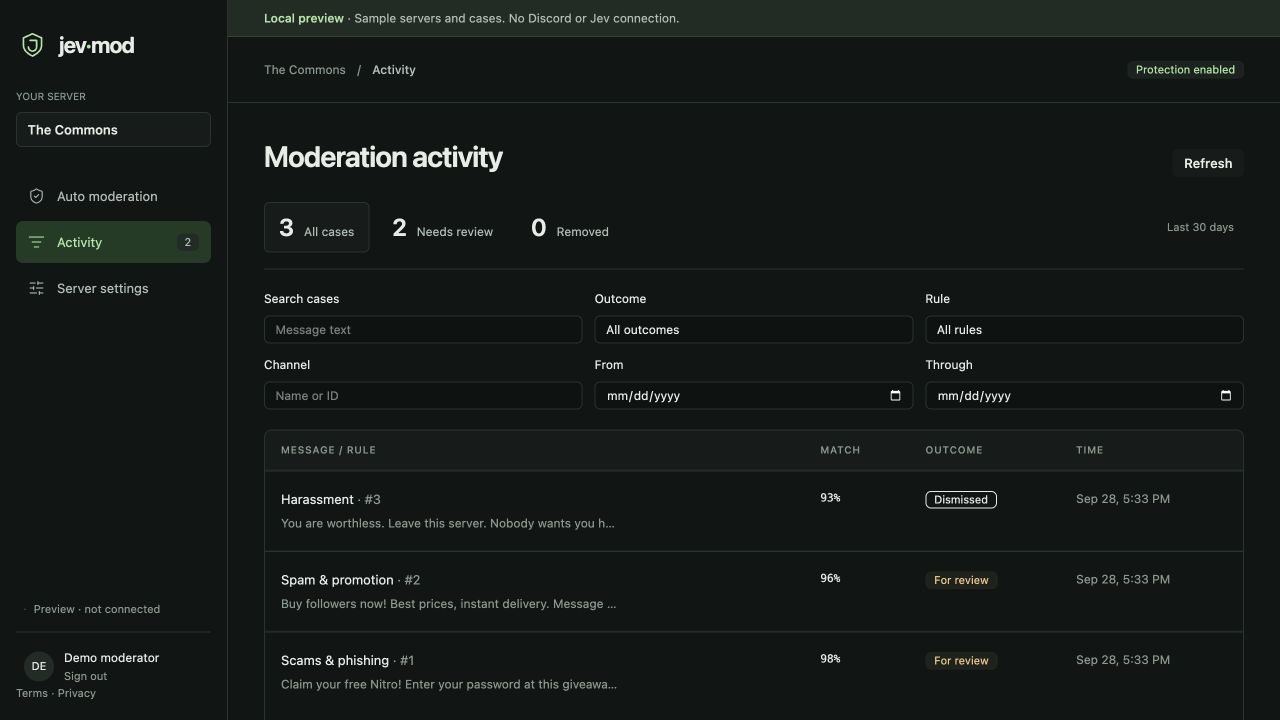Image resolution: width=1280 pixels, height=720 pixels.
Task: Open the From date calendar picker icon
Action: point(895,395)
